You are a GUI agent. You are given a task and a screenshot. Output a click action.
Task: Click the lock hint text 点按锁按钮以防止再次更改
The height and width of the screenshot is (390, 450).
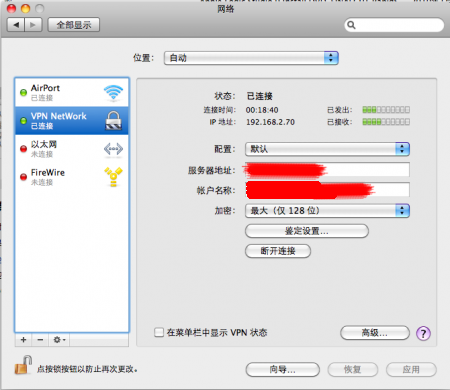87,369
